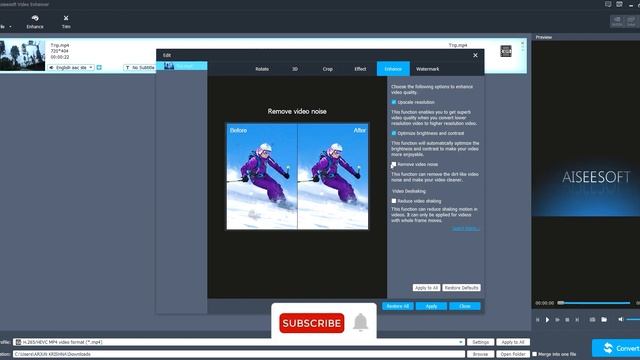640x360 pixels.
Task: Switch to the Effect tab
Action: tap(360, 69)
